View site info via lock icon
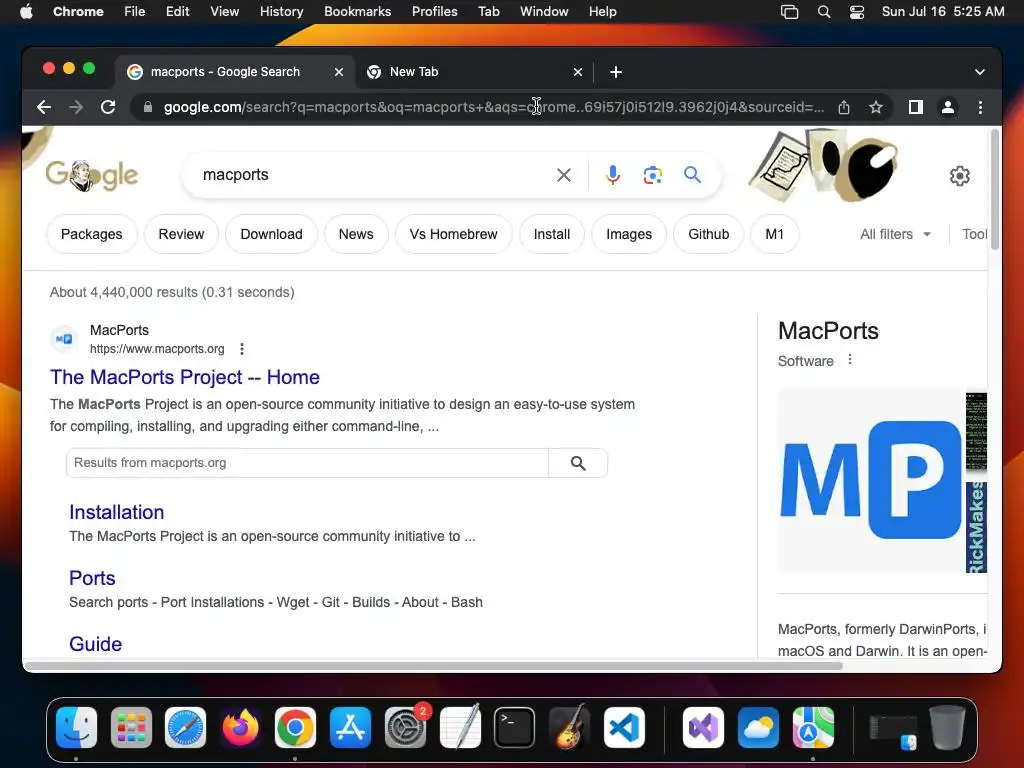The height and width of the screenshot is (768, 1024). pyautogui.click(x=148, y=107)
